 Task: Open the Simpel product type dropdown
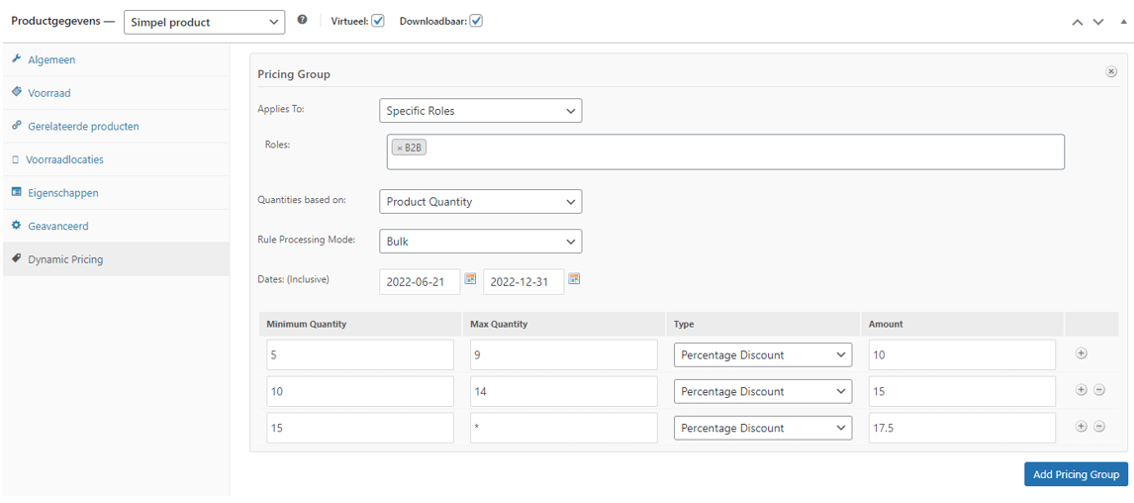(203, 22)
